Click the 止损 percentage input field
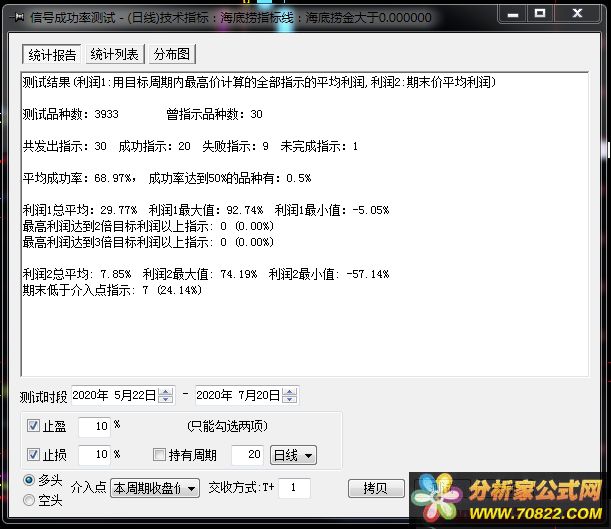 (94, 455)
